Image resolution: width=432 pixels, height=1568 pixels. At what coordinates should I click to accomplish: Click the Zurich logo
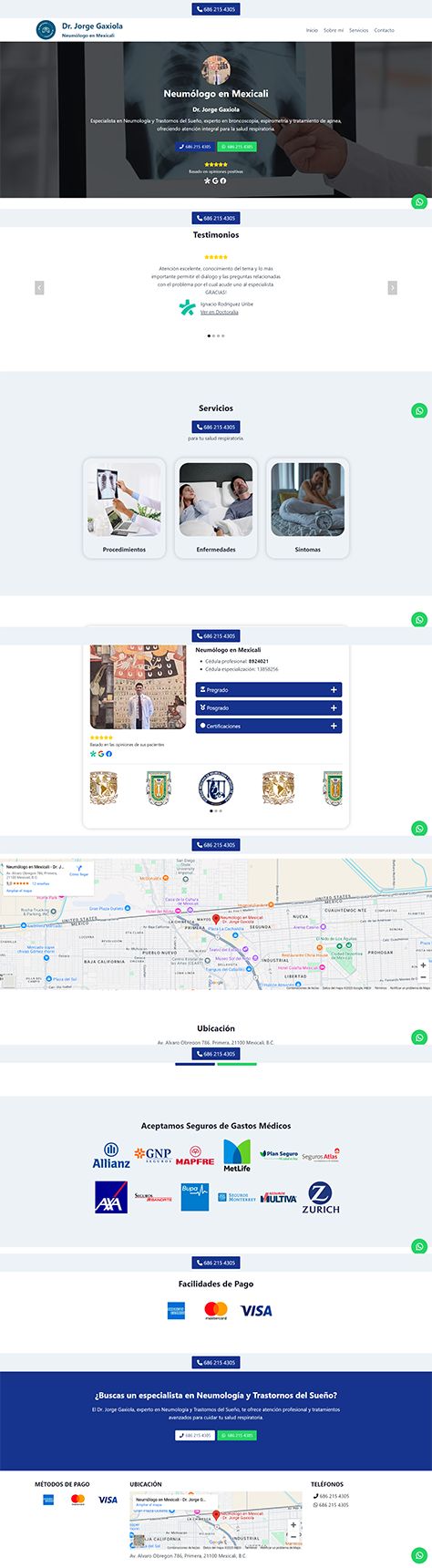point(321,1198)
